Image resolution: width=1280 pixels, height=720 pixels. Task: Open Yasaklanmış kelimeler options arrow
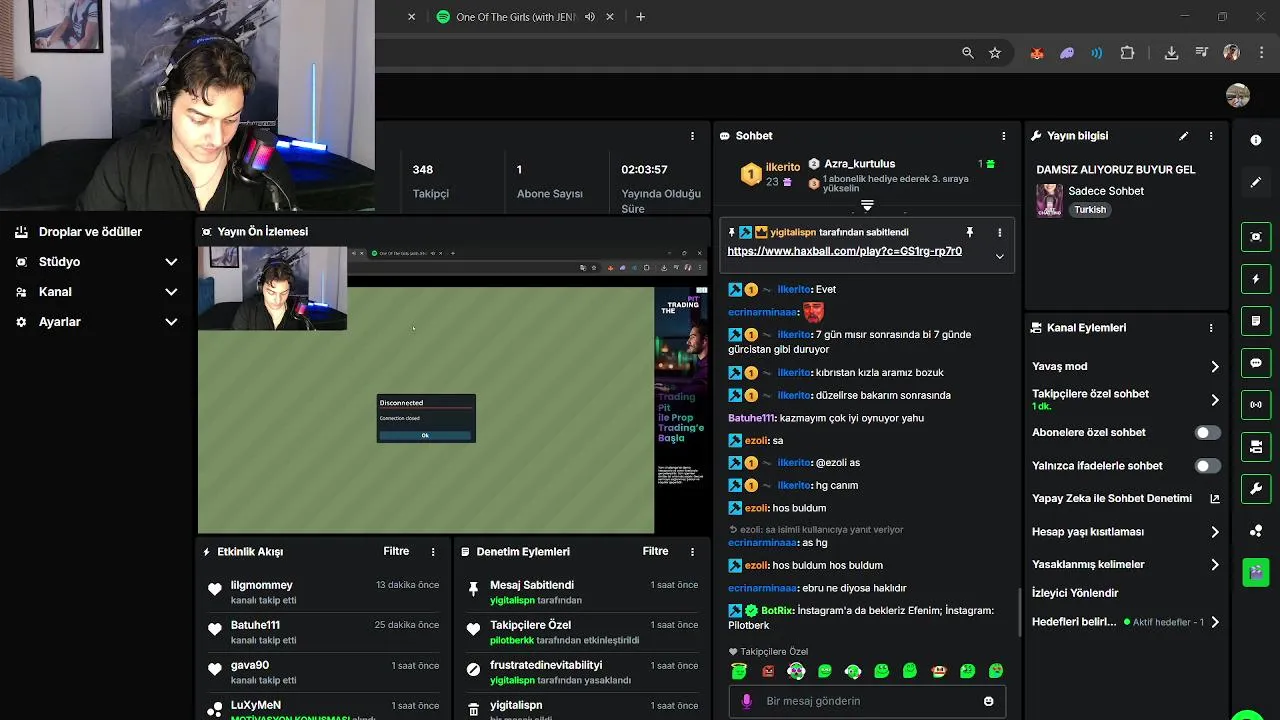(1215, 565)
